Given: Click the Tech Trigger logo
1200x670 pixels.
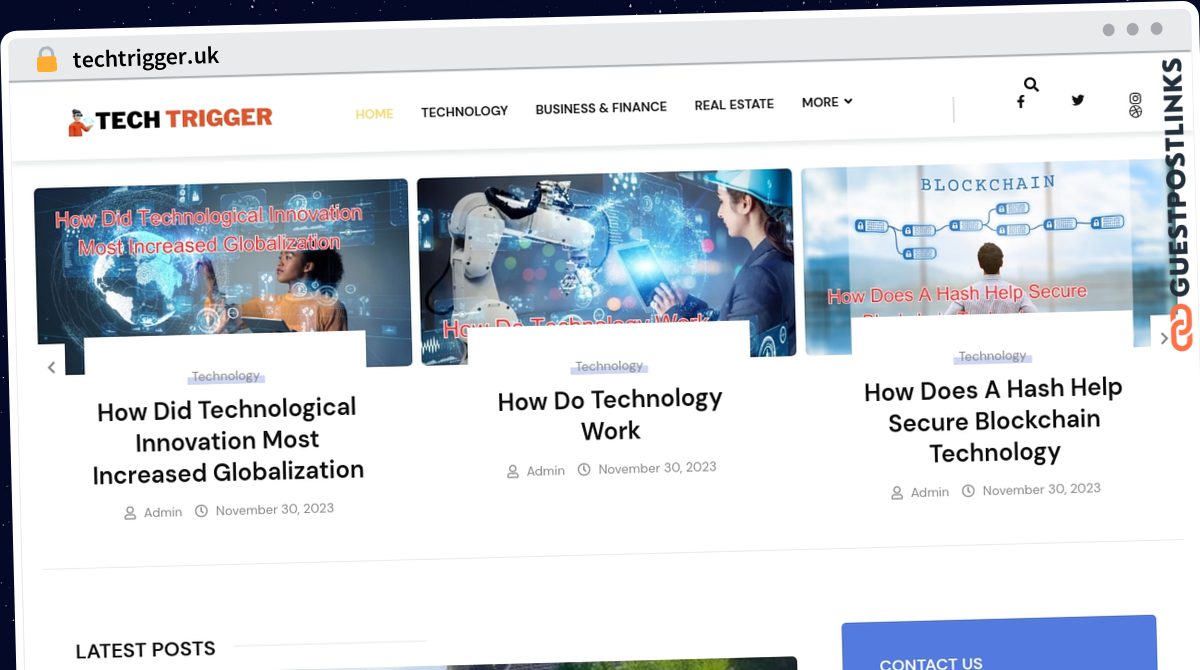Looking at the screenshot, I should 171,120.
